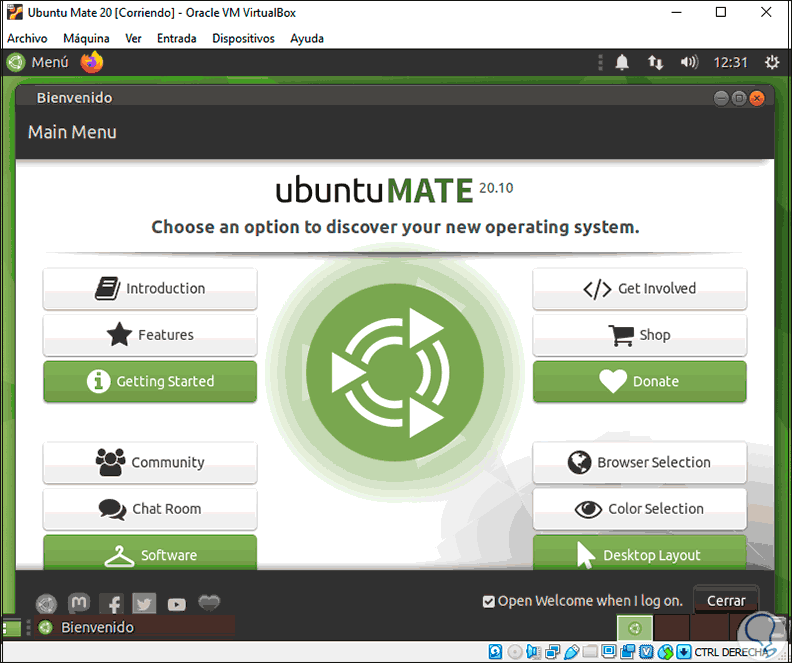Click the heart donate icon in footer
The height and width of the screenshot is (663, 792).
209,602
